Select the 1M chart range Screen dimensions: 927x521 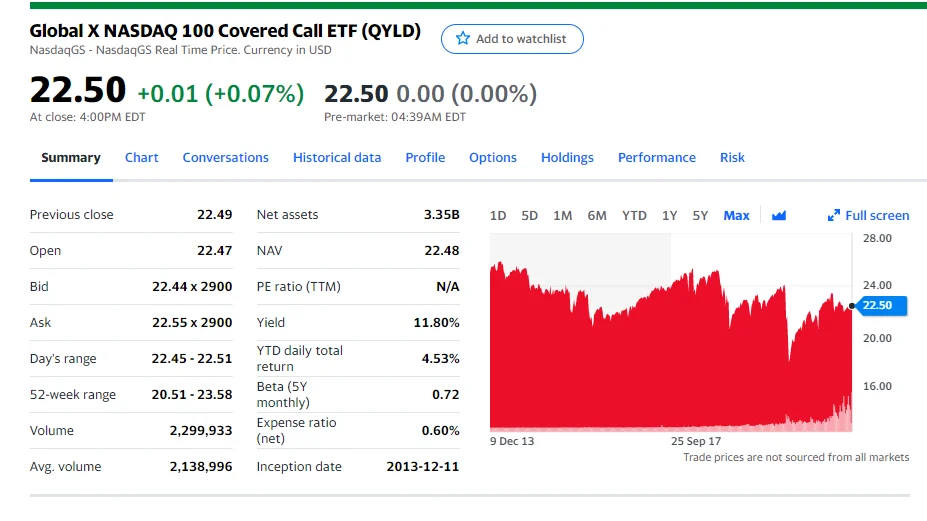point(562,215)
